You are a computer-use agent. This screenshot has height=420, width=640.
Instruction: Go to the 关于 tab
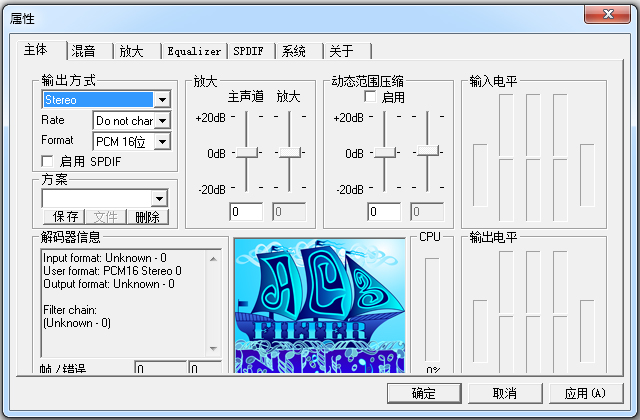point(341,51)
